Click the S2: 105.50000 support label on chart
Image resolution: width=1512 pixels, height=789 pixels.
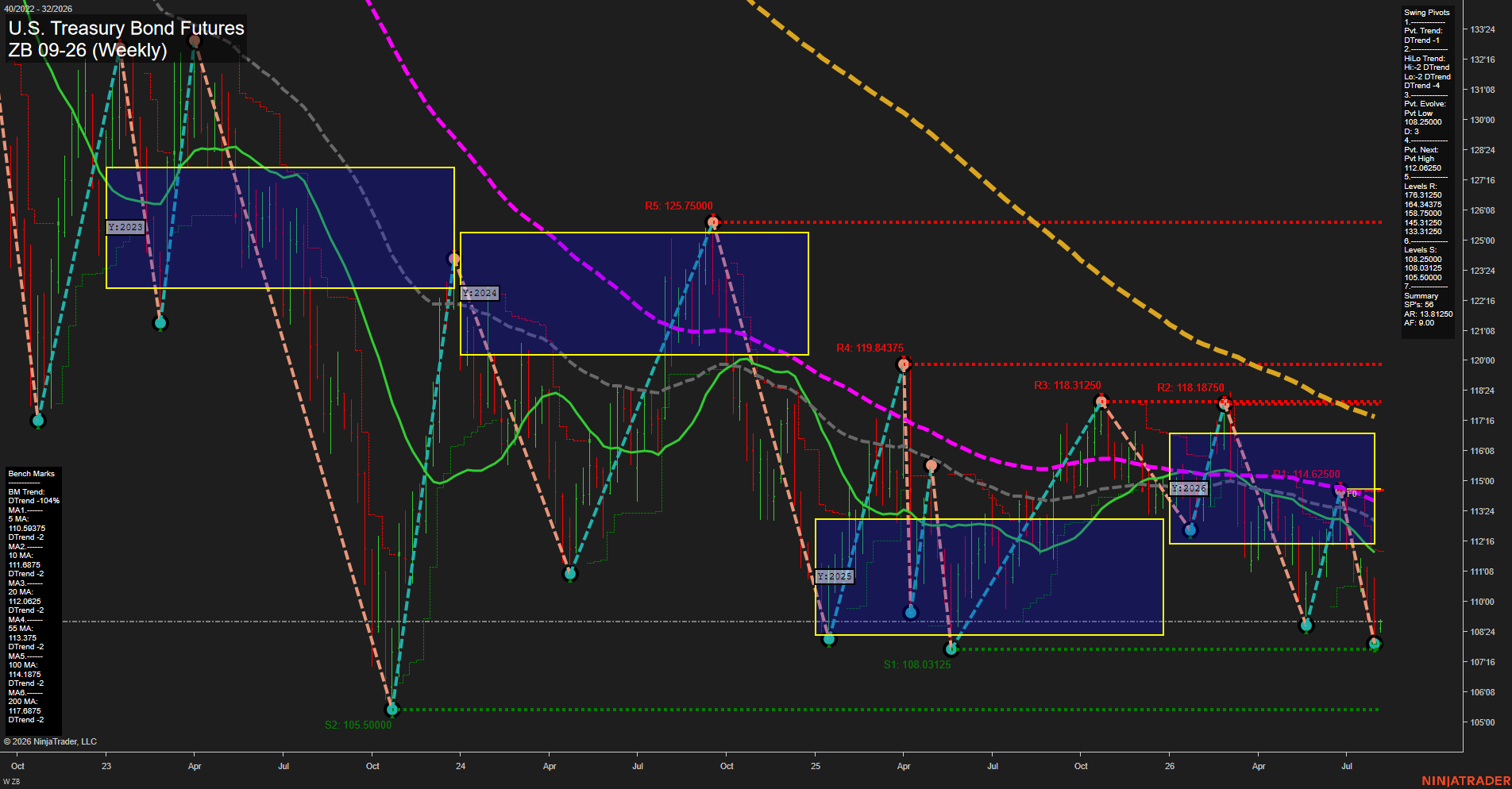[x=358, y=725]
